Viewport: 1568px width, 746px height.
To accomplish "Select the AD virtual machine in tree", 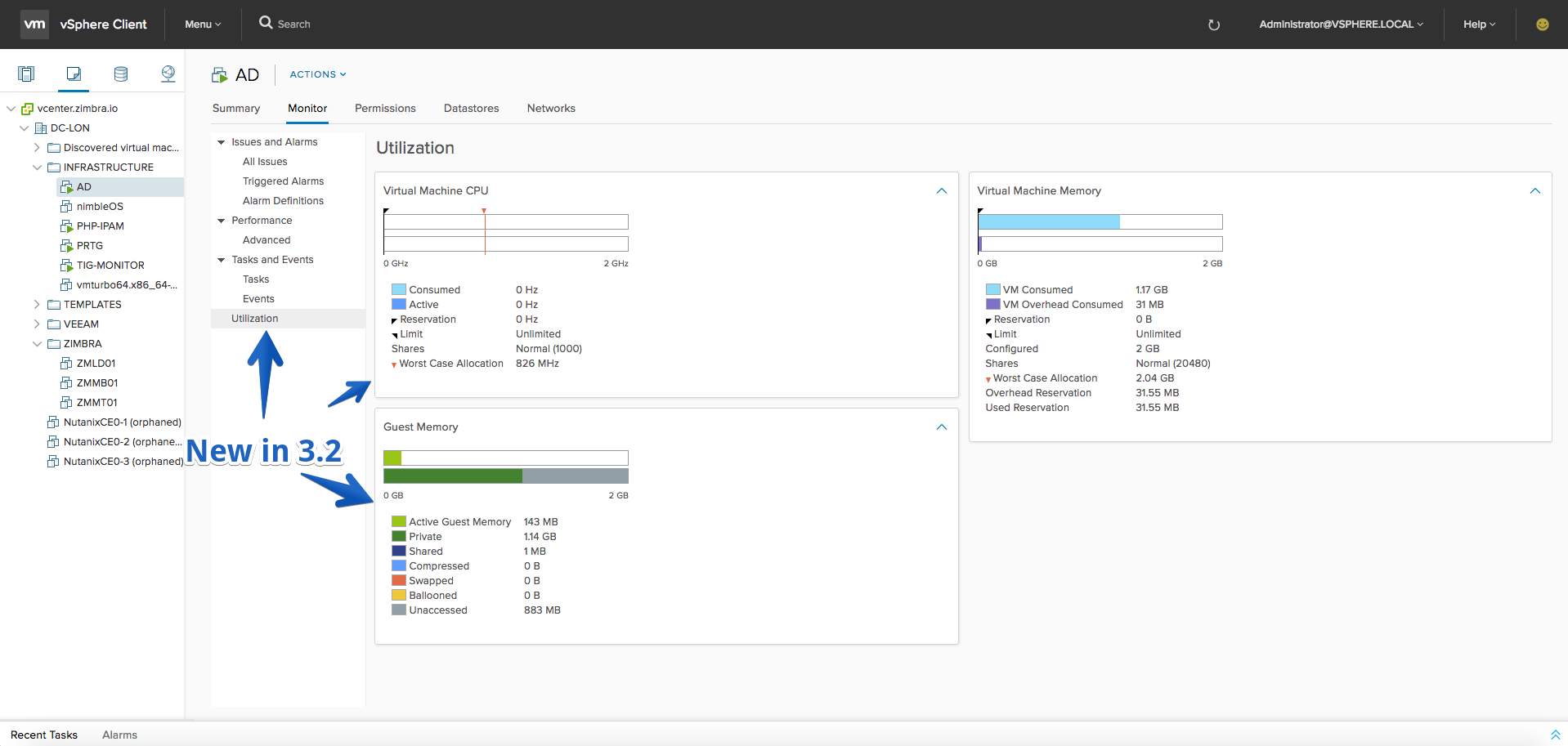I will tap(120, 187).
